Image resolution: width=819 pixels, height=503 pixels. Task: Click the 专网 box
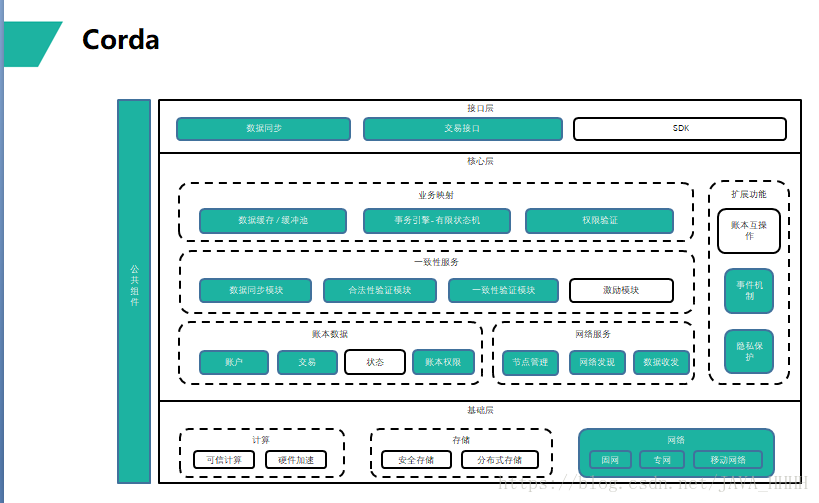[x=662, y=460]
